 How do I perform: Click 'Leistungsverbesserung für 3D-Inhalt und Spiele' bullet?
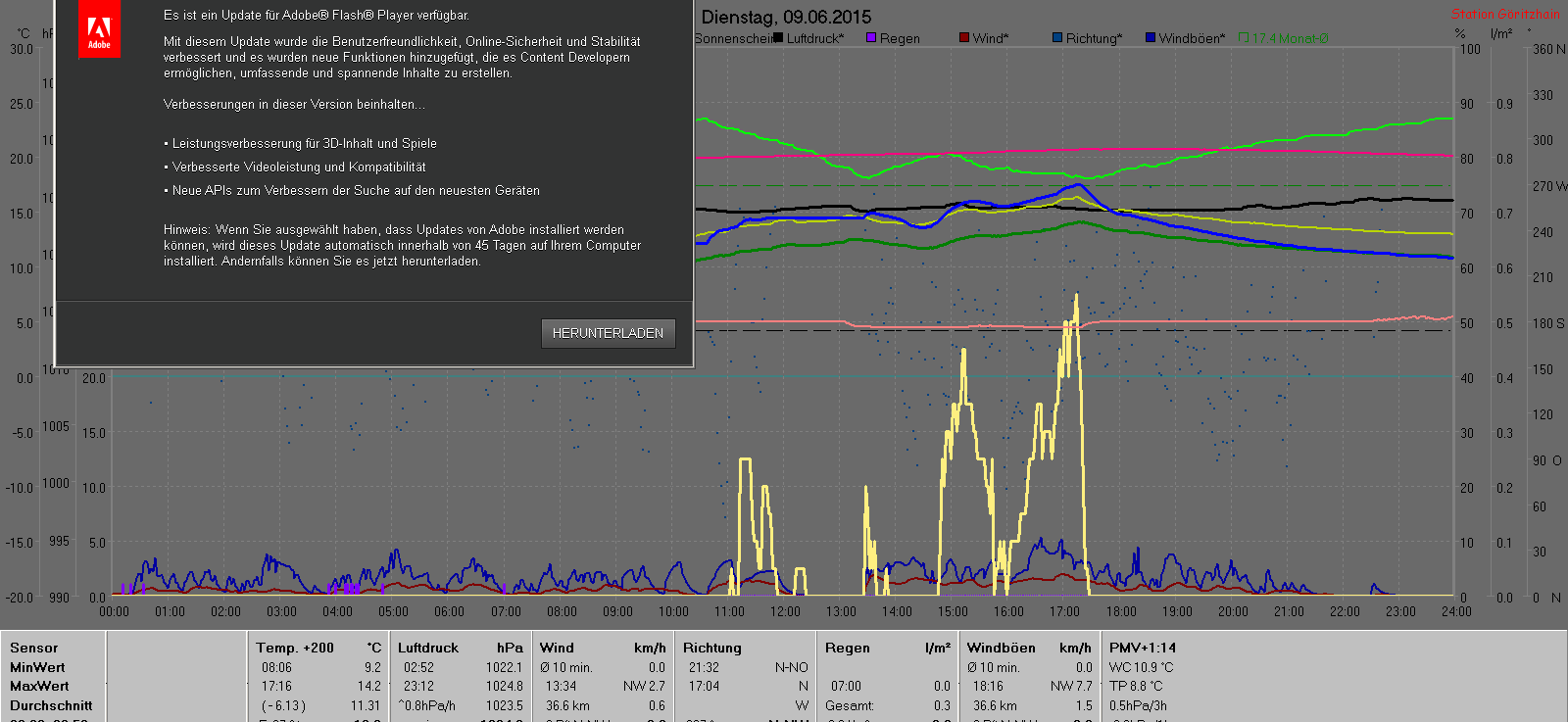click(x=304, y=143)
